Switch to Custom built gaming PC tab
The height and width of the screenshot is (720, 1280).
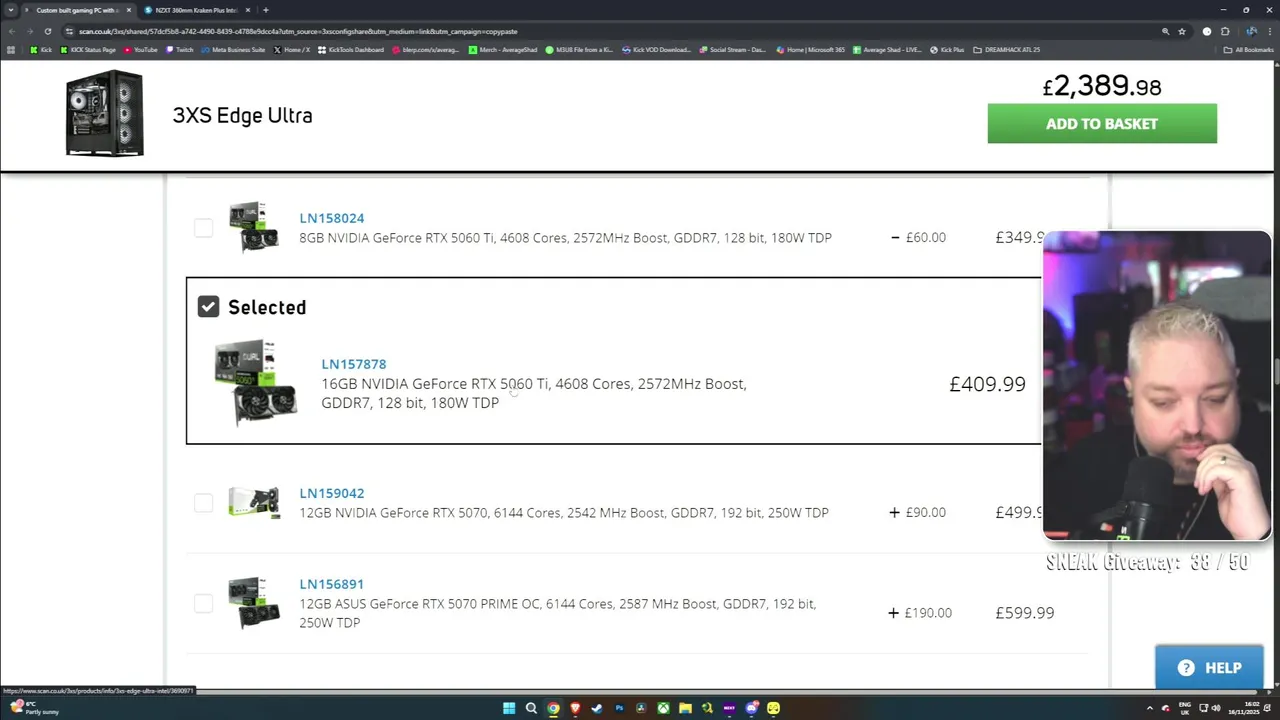coord(78,10)
